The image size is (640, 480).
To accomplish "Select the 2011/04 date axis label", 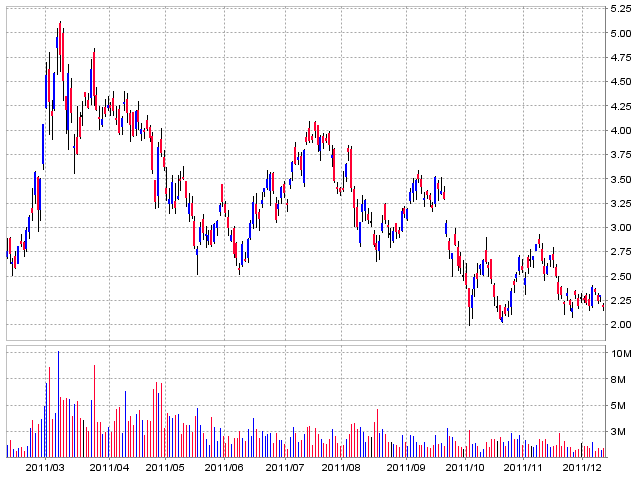I will 109,467.
